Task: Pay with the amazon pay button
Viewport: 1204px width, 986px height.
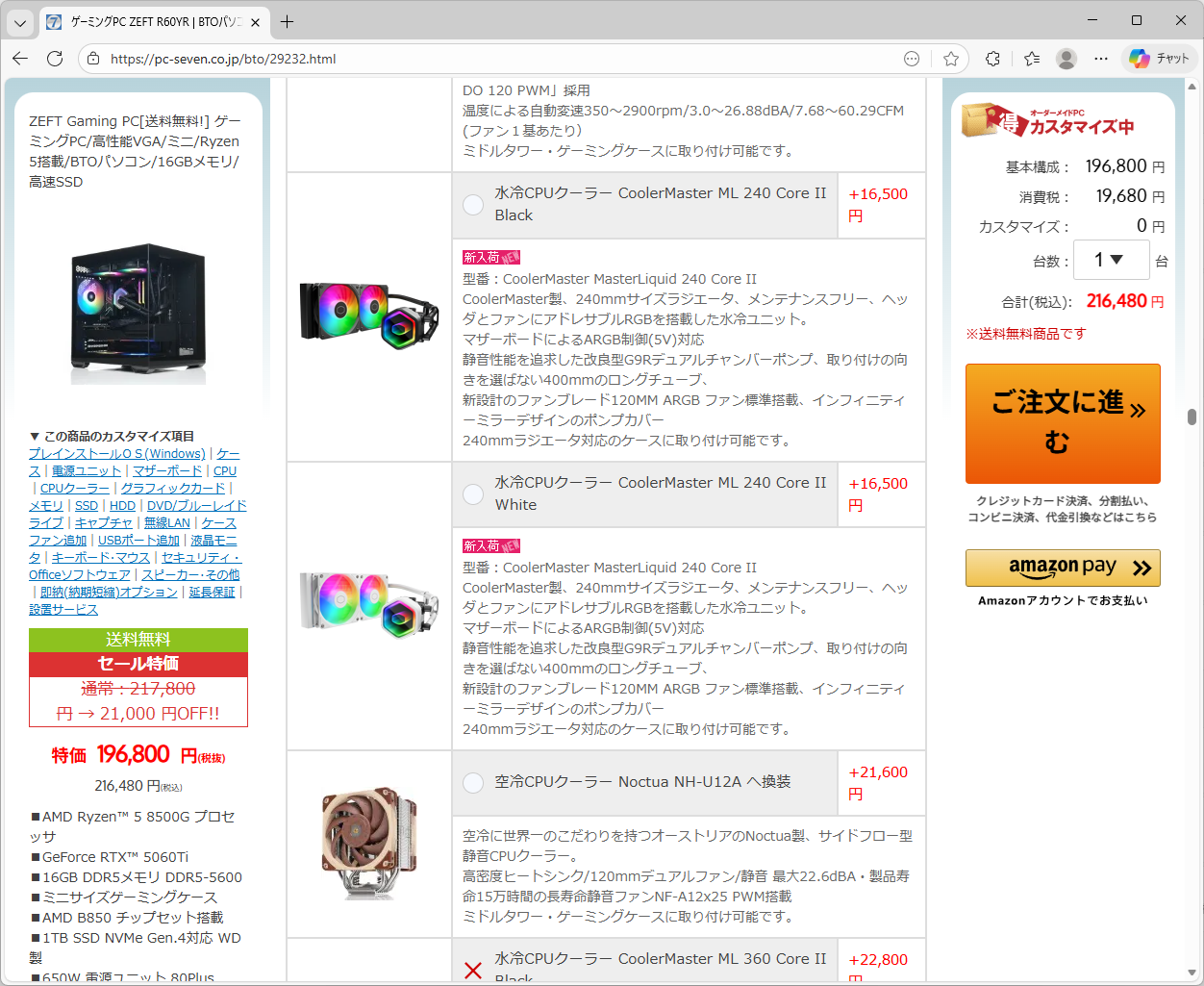Action: tap(1063, 568)
